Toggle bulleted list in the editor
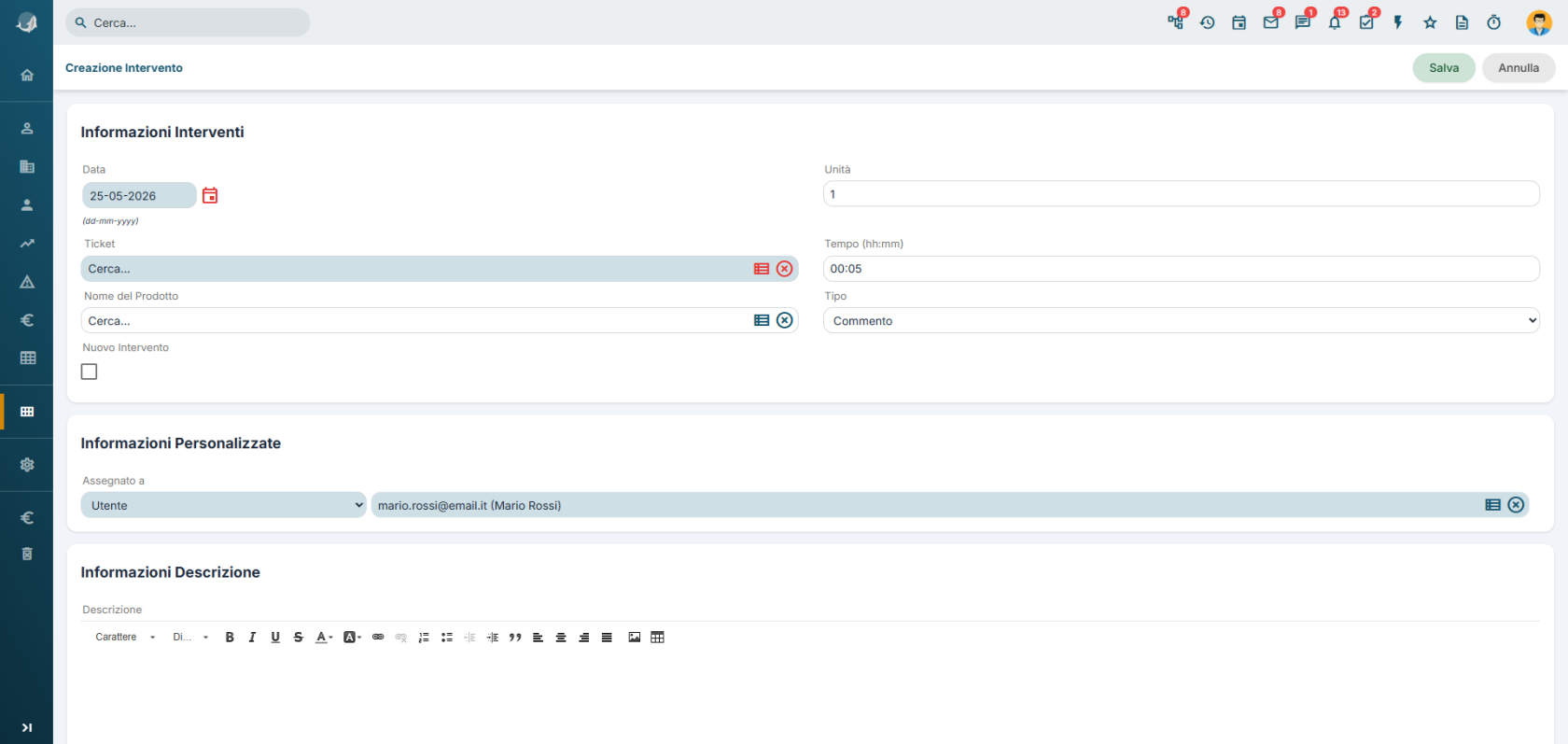Viewport: 1568px width, 744px height. coord(447,637)
